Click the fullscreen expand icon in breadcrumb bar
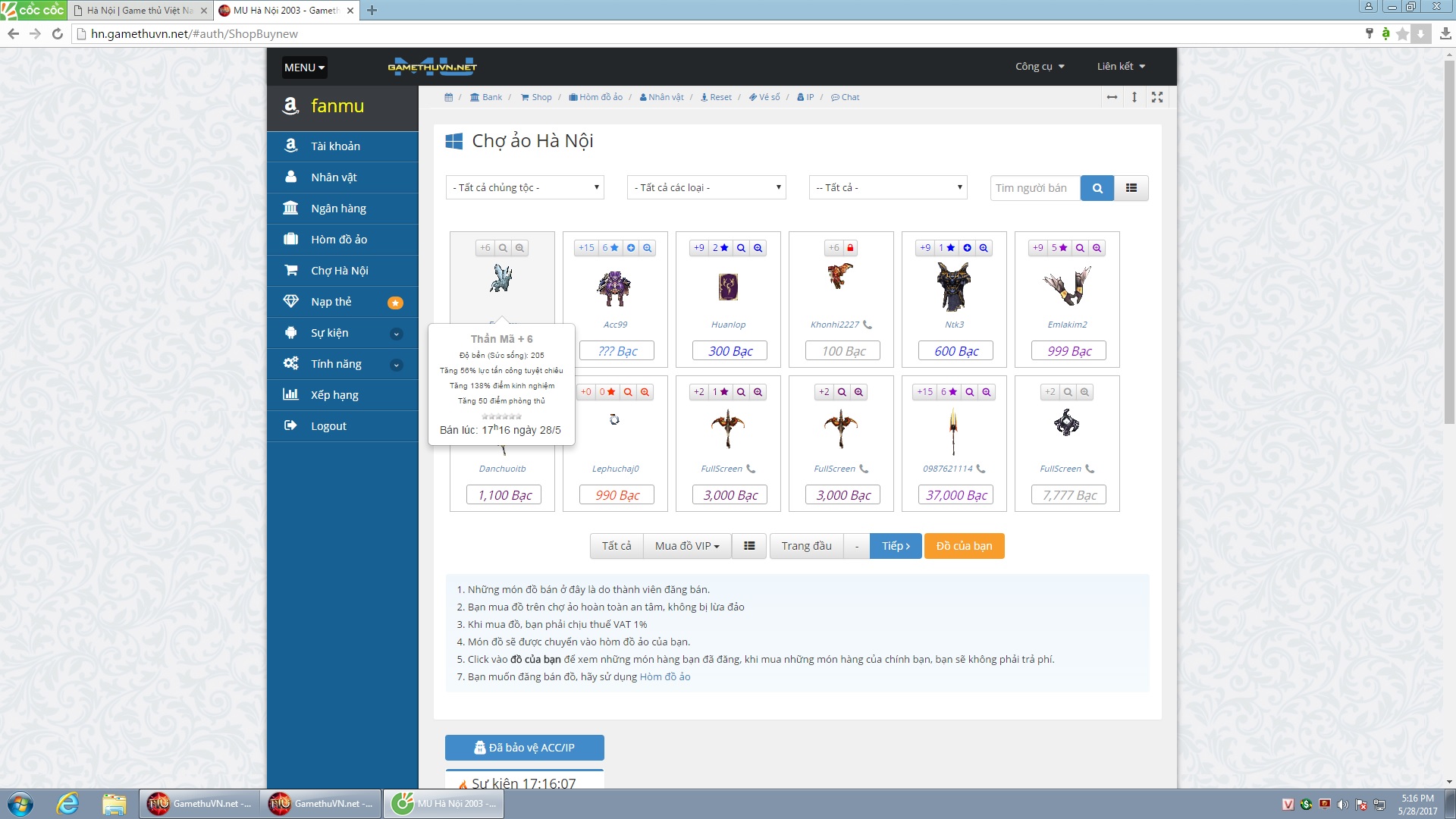The width and height of the screenshot is (1456, 819). pyautogui.click(x=1156, y=97)
